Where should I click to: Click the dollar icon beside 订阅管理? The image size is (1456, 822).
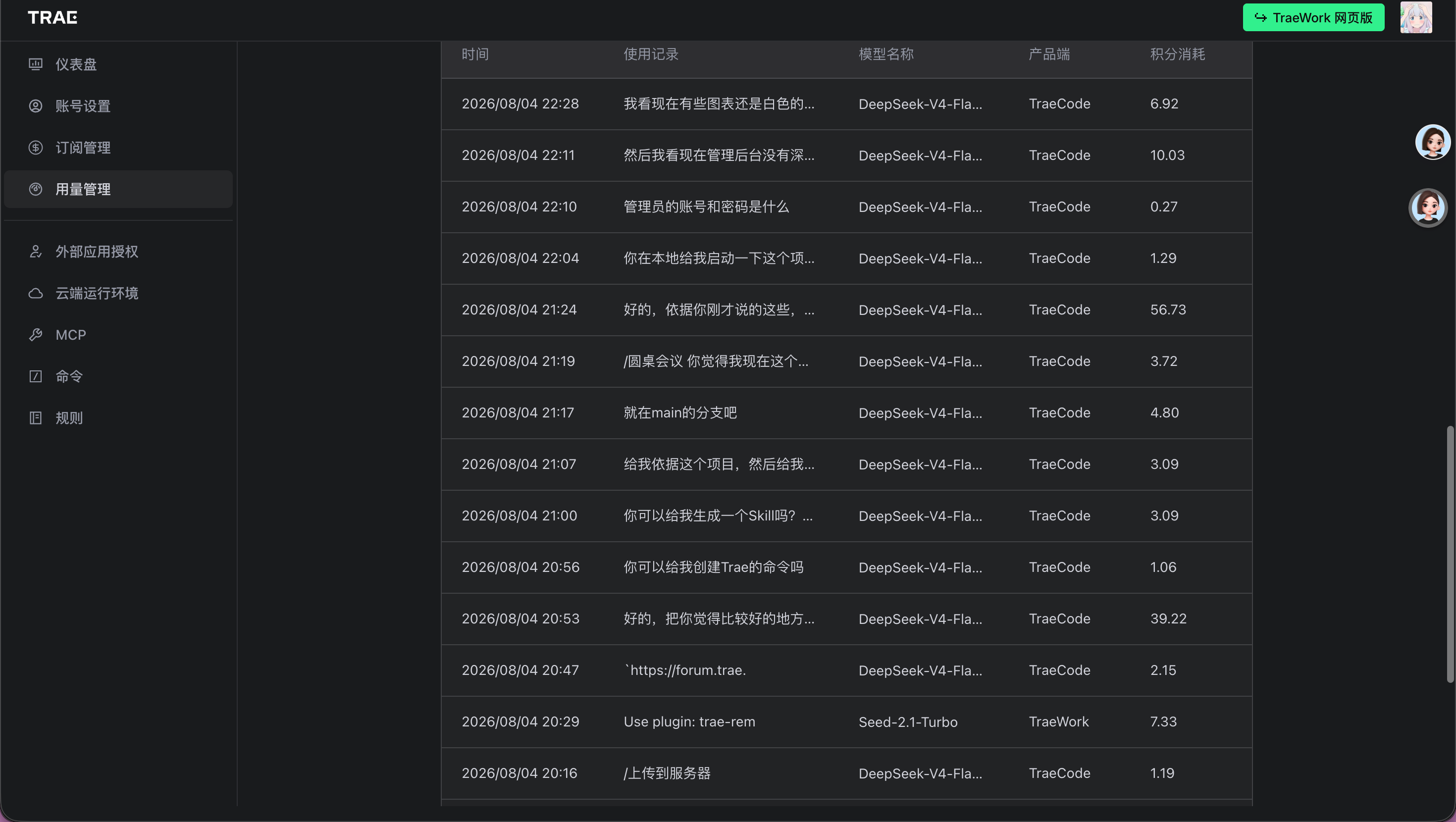pos(36,148)
